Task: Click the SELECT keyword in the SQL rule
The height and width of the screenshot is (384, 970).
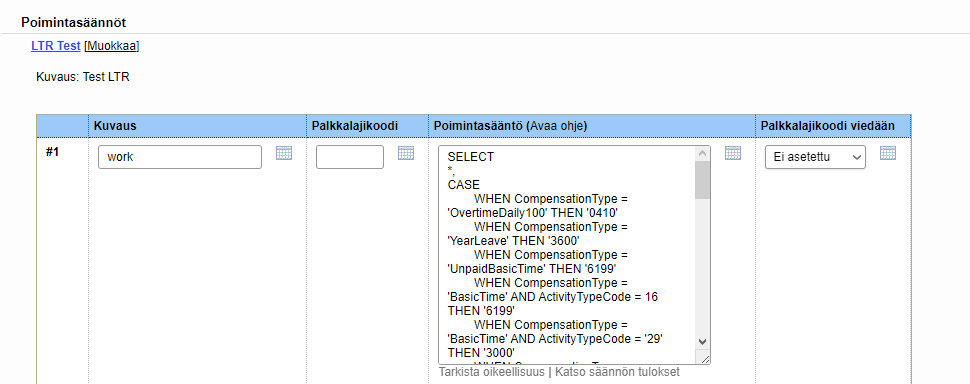Action: (471, 157)
